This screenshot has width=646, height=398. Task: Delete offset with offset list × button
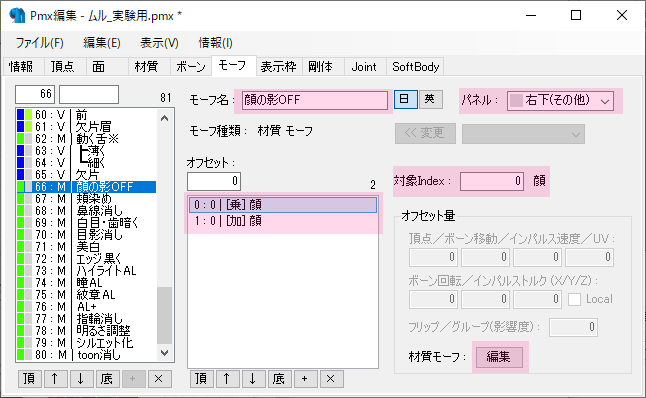click(x=331, y=379)
